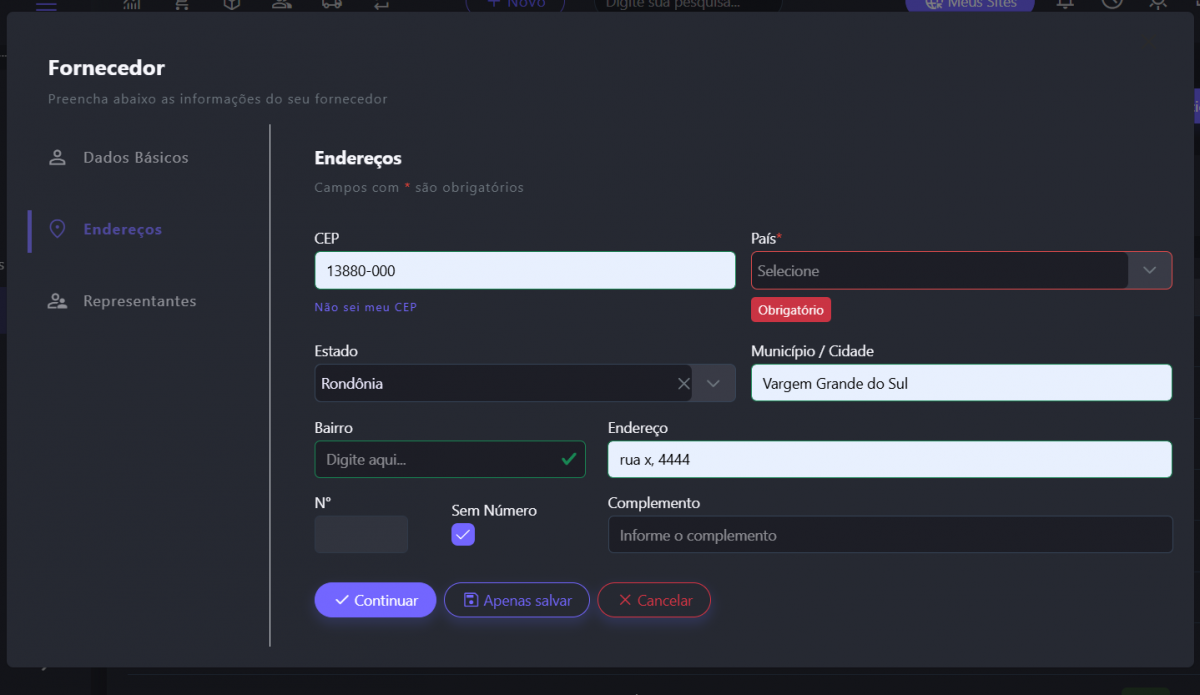Switch to the Dados Básicos section

click(x=135, y=158)
